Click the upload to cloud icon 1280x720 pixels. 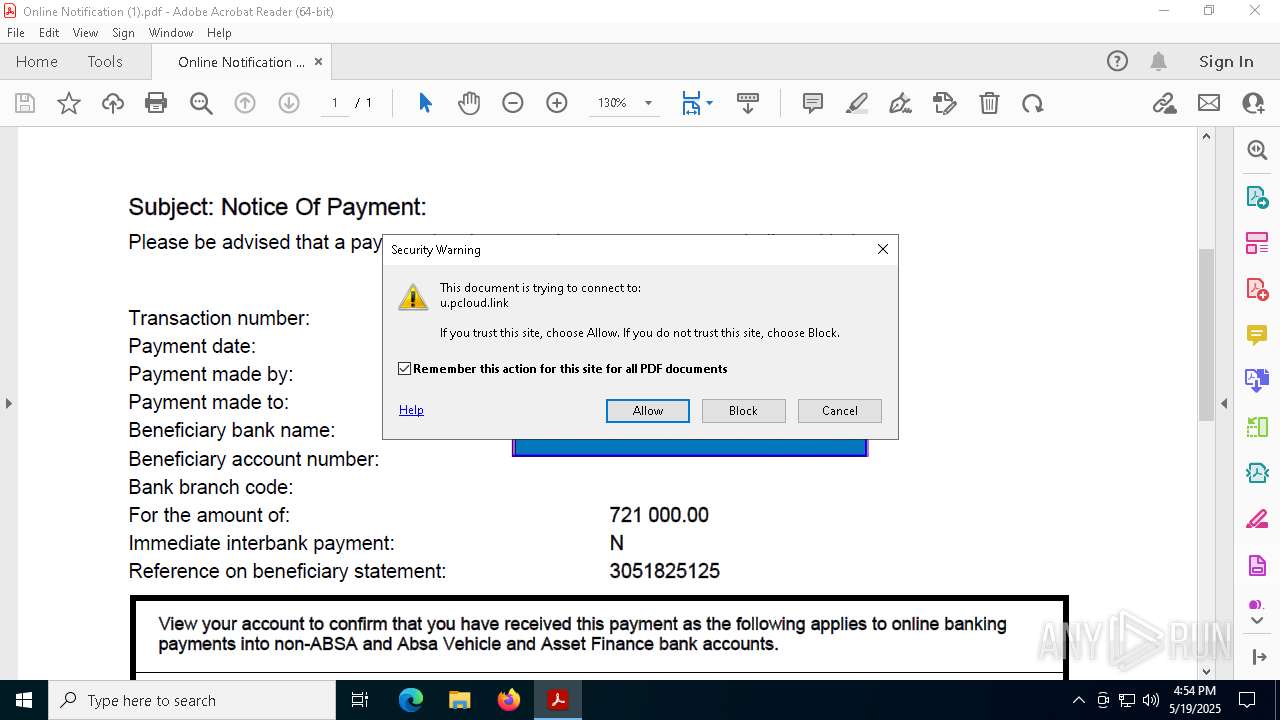(113, 103)
